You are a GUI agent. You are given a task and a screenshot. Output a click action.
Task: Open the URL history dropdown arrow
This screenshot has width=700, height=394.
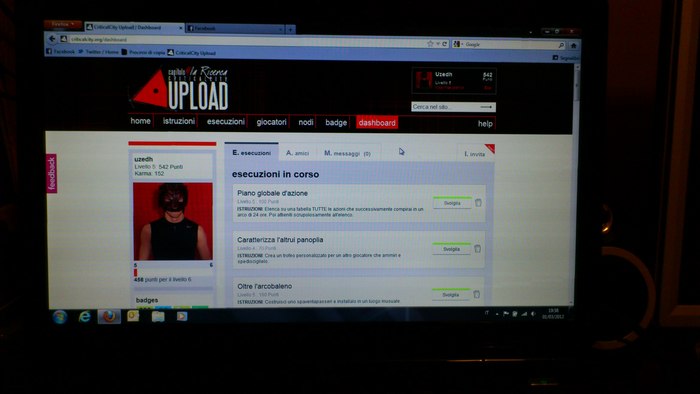pos(438,44)
